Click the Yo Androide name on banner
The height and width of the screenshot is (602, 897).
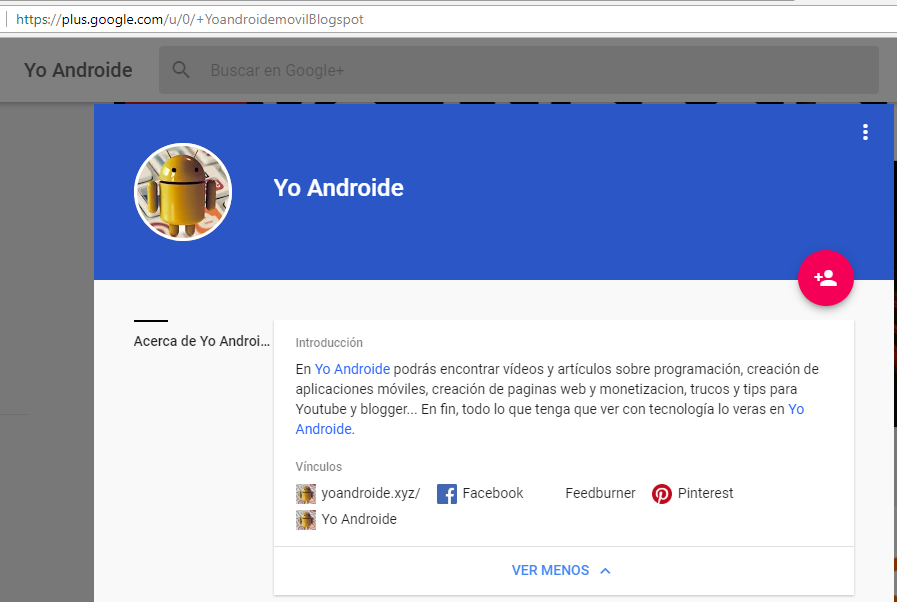[339, 188]
